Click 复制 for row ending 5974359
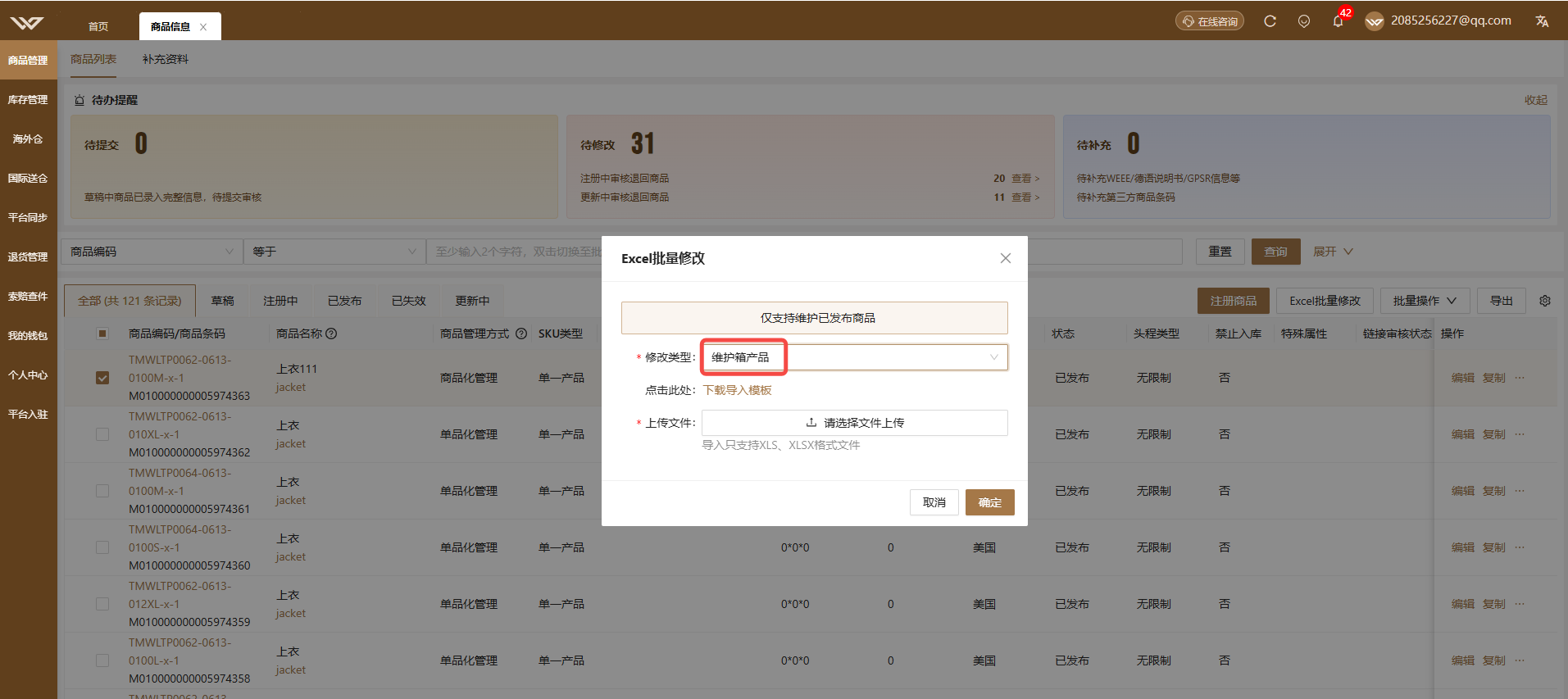The width and height of the screenshot is (1568, 699). (1494, 604)
